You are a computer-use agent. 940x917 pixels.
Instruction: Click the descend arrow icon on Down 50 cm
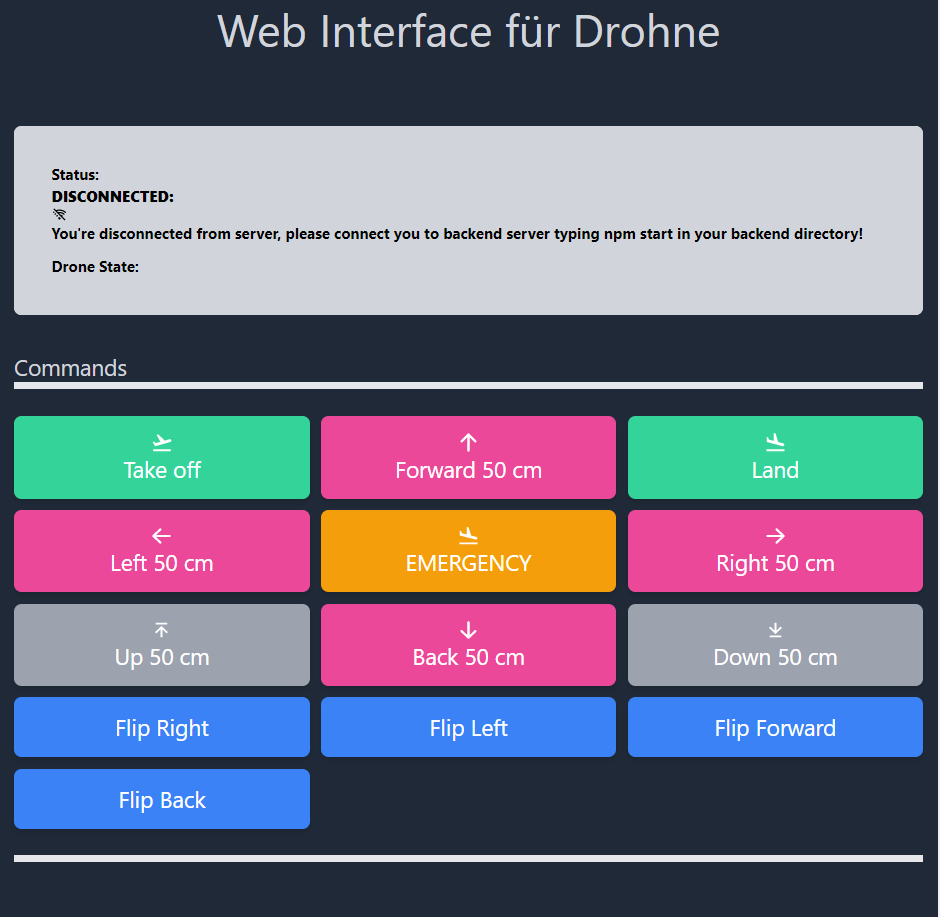pyautogui.click(x=775, y=628)
